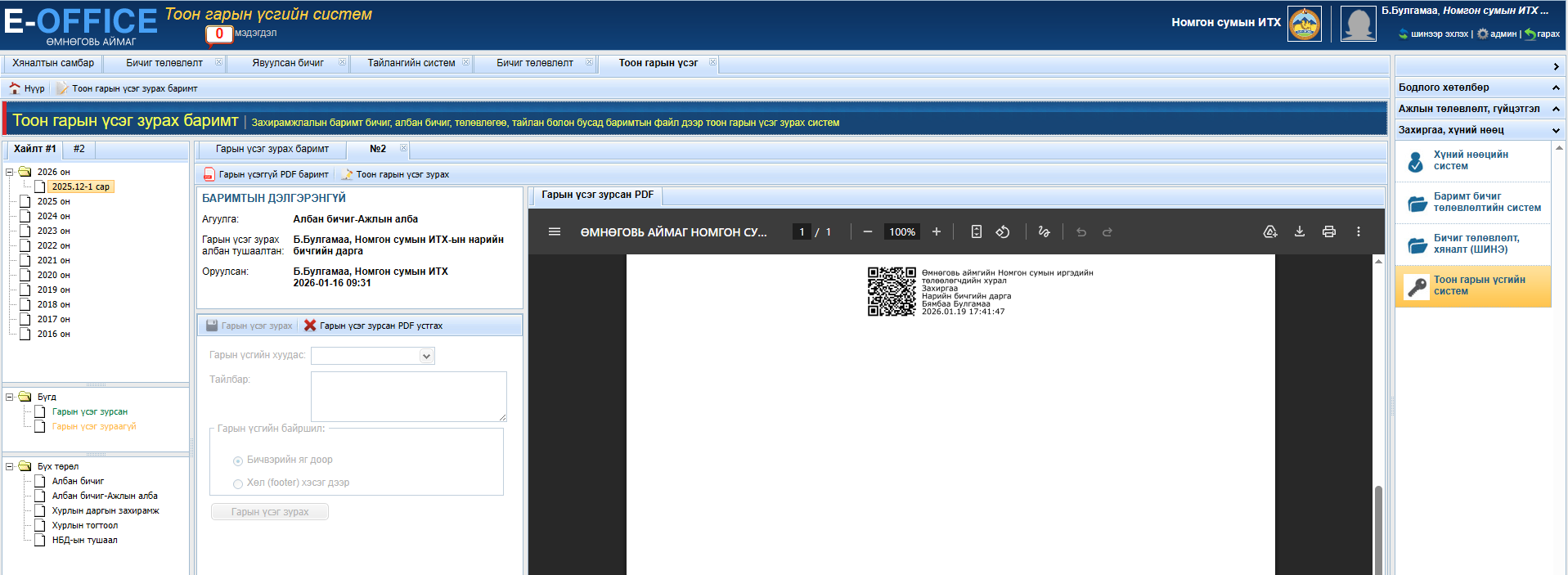Zoom out of the PDF
Image resolution: width=1568 pixels, height=575 pixels.
867,231
